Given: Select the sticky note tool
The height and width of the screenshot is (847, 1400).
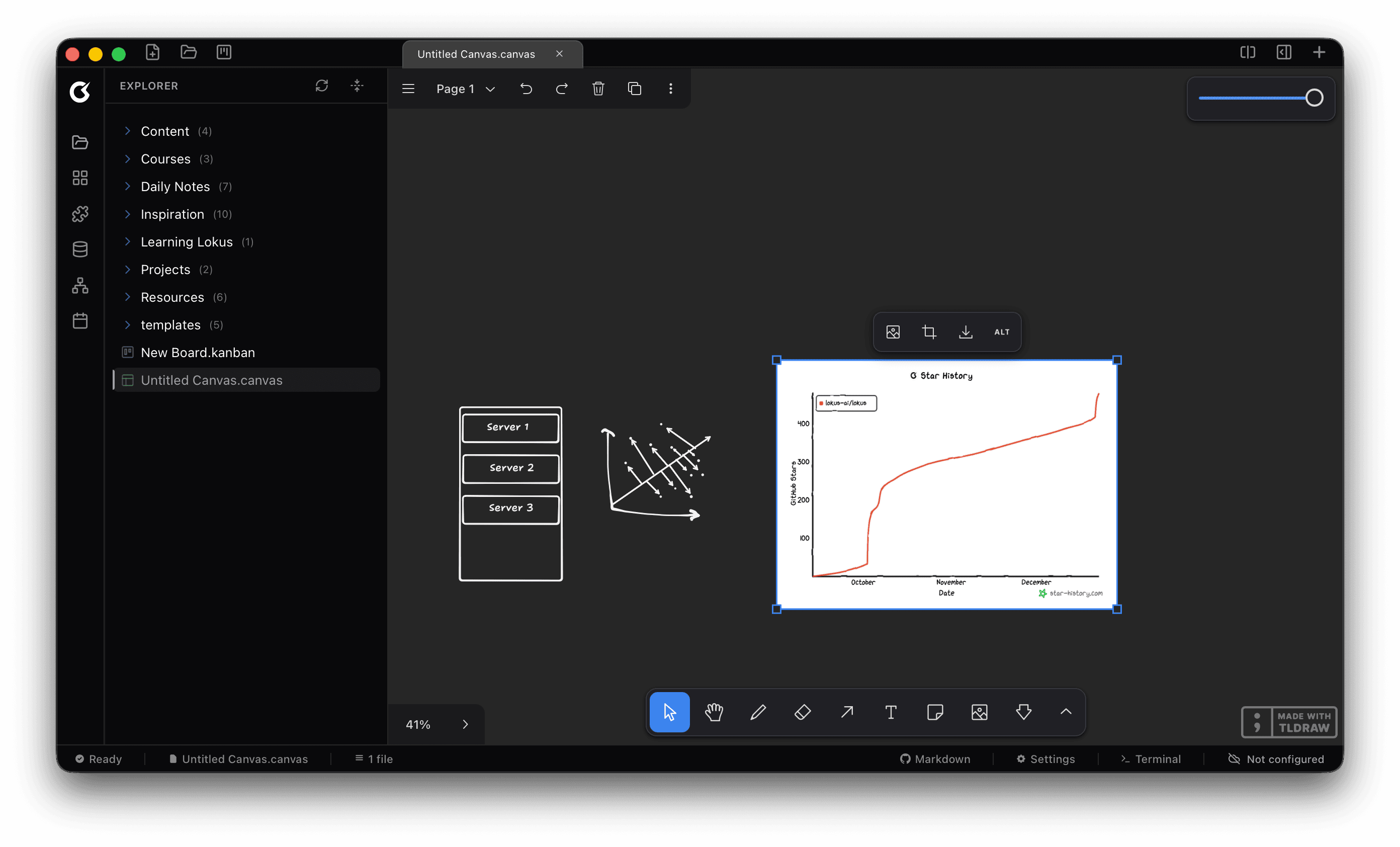Looking at the screenshot, I should (935, 712).
